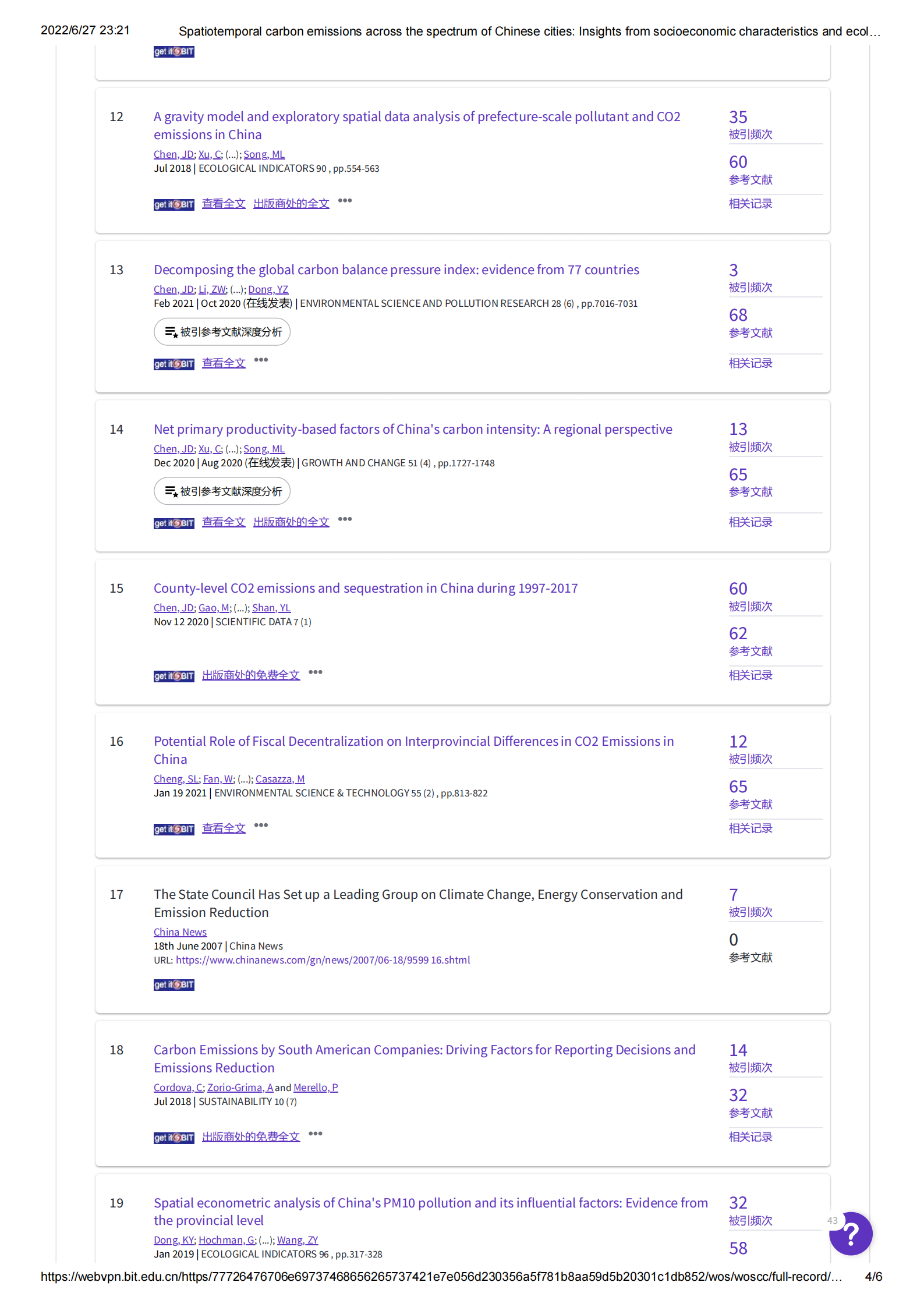Screen dimensions: 924x1307
Task: Click the three dots menu for result 15
Action: [x=315, y=672]
